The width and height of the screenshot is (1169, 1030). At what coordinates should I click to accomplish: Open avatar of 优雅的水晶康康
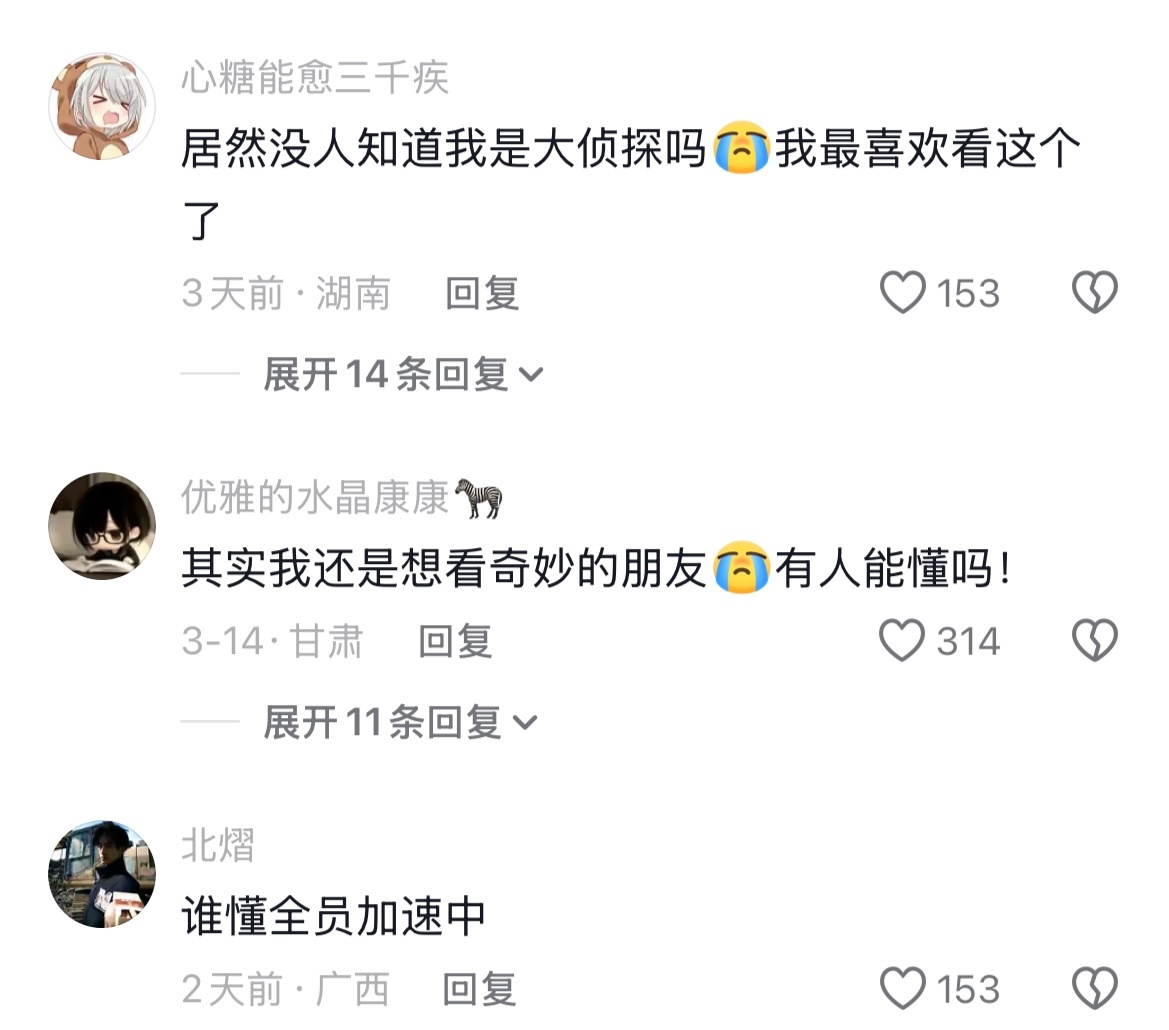click(102, 525)
